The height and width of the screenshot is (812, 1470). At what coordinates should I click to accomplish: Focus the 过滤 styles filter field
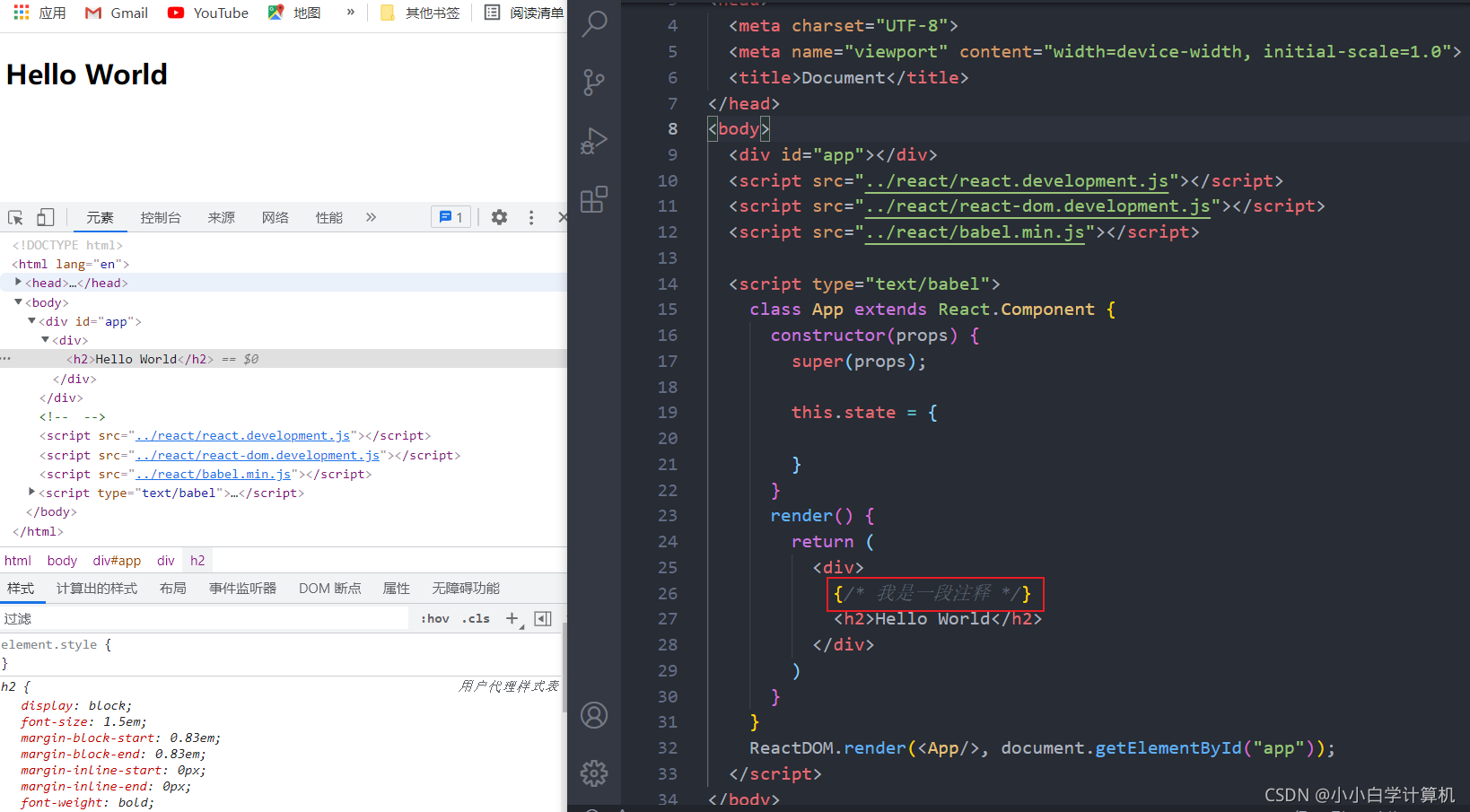[205, 619]
